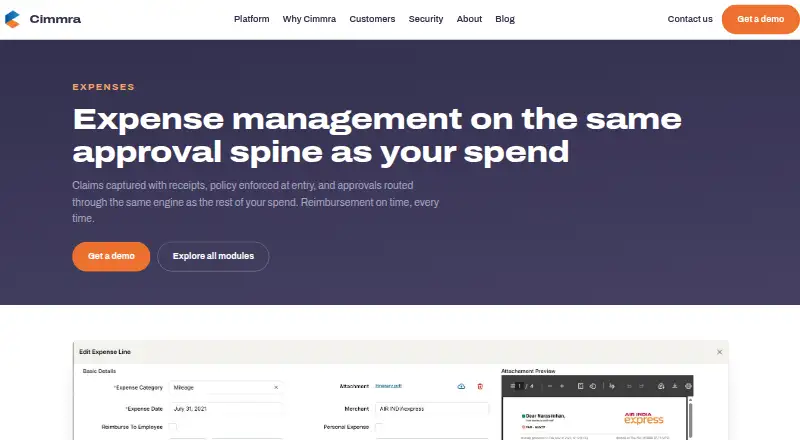Open the attachment file link
Screen dimensions: 800x440
[x=388, y=386]
